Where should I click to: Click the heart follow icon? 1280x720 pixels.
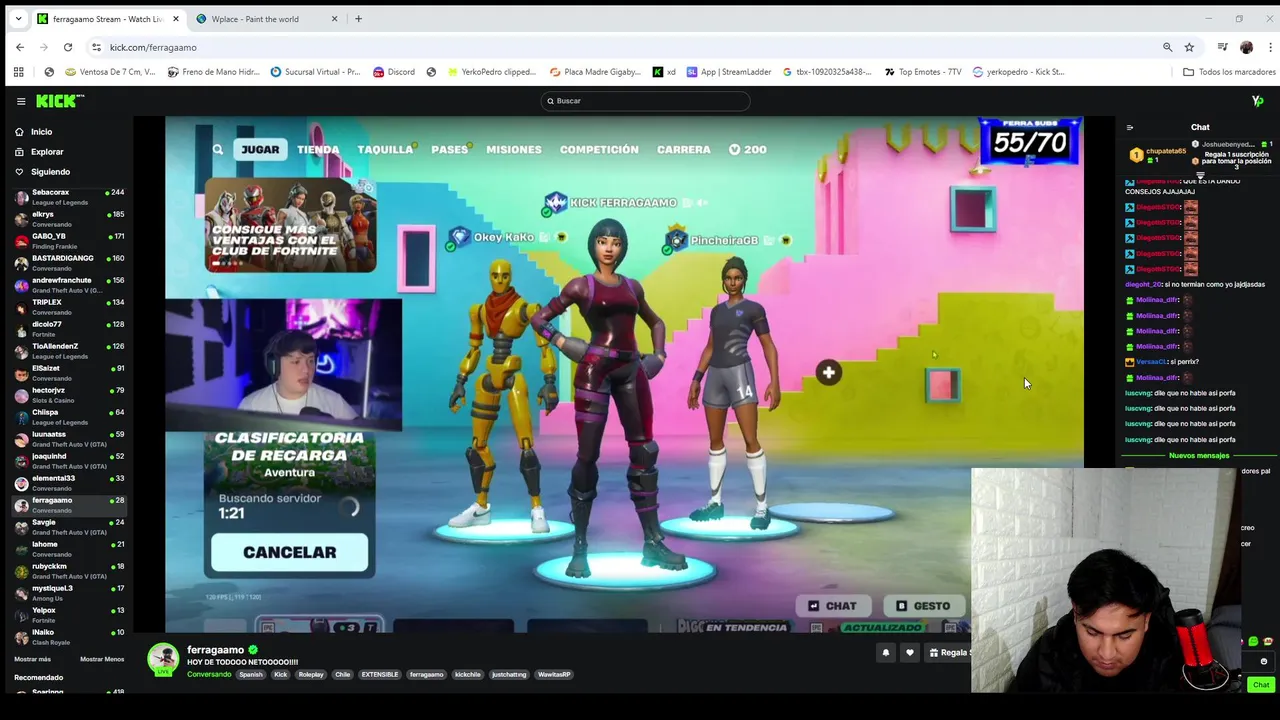tap(909, 653)
